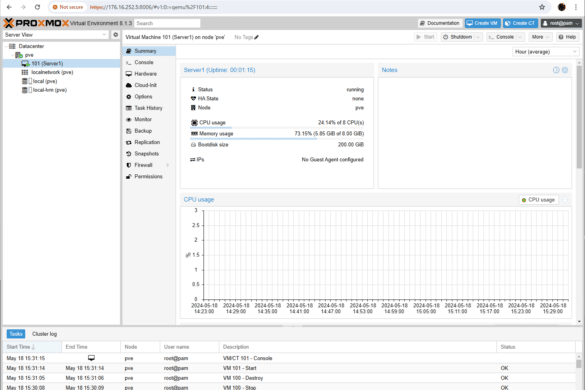Viewport: 585px width, 390px height.
Task: Open the Permissions tab
Action: click(x=149, y=177)
